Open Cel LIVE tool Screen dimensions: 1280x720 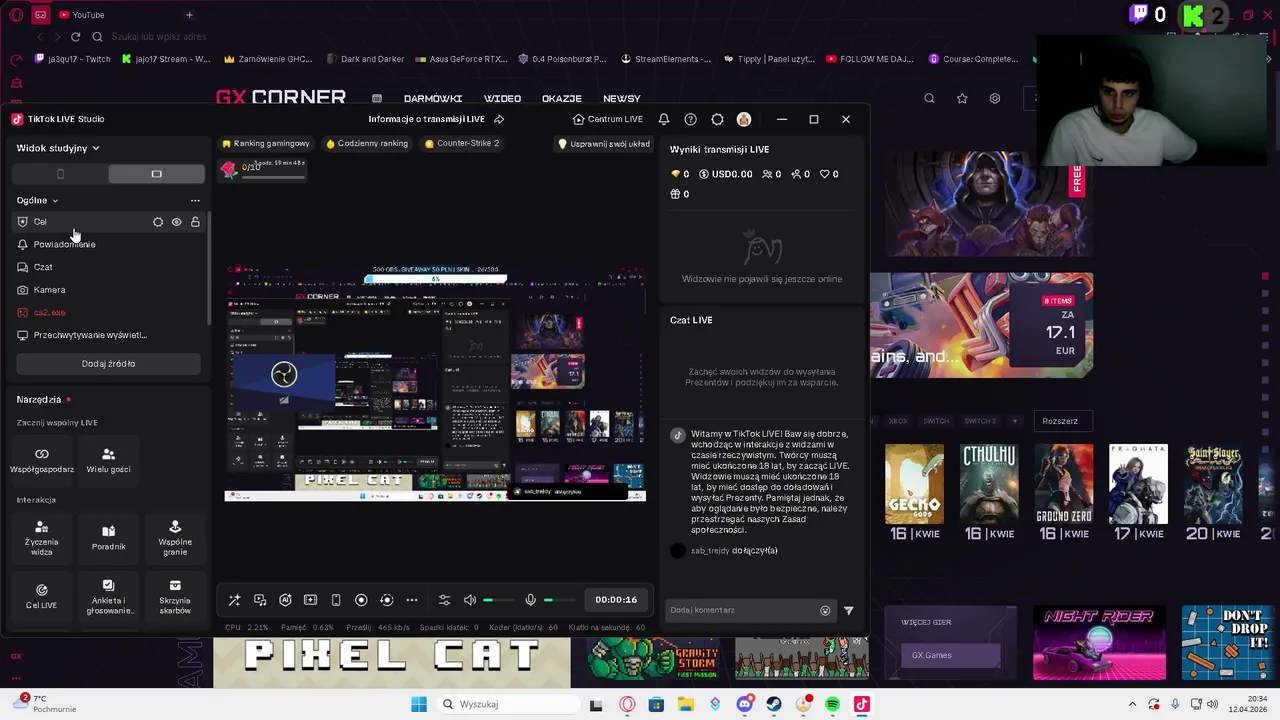pyautogui.click(x=42, y=596)
